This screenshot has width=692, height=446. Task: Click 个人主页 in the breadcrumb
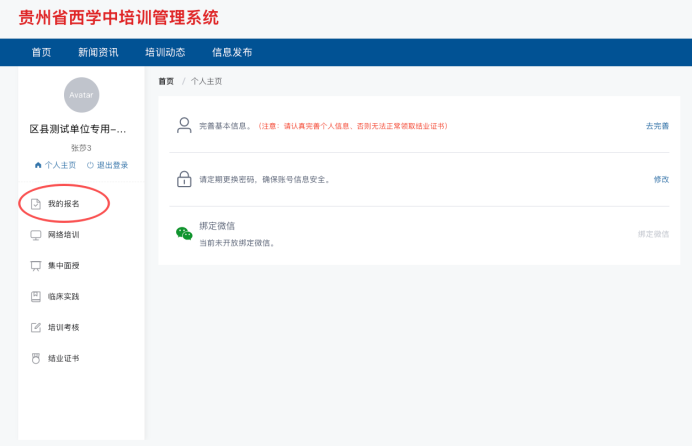point(207,81)
